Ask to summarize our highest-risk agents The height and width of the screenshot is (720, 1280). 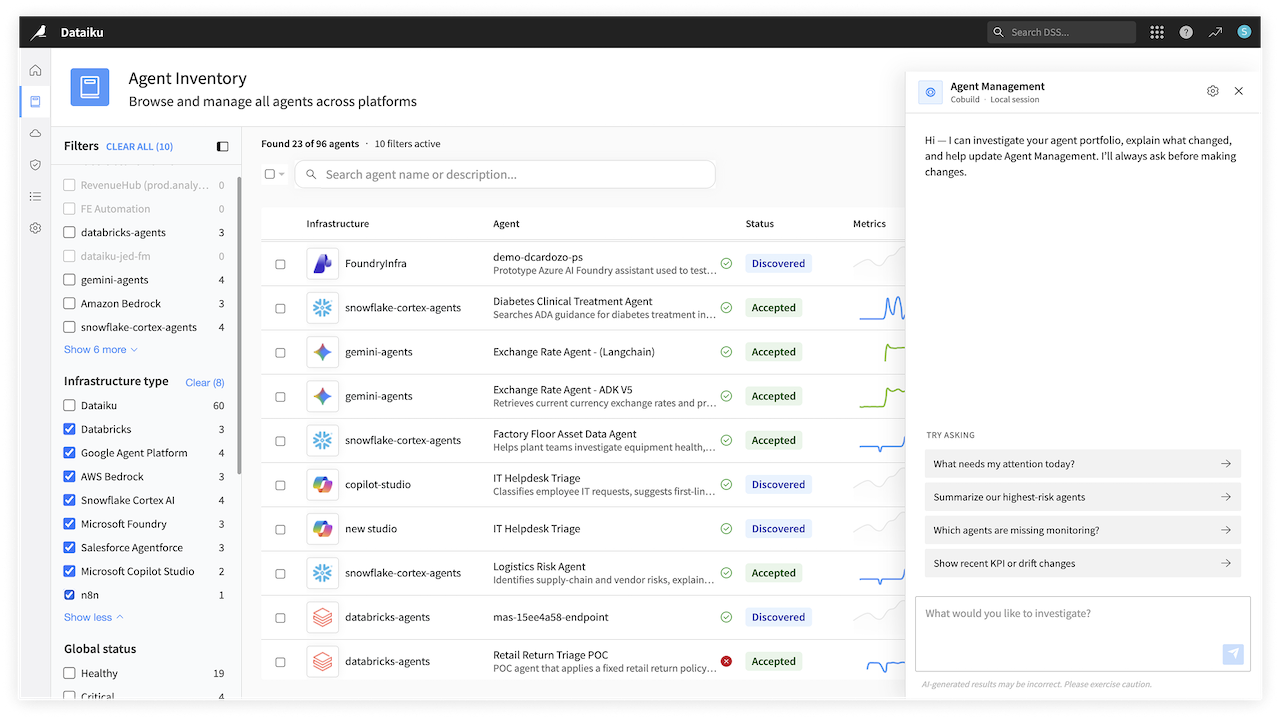coord(1083,497)
